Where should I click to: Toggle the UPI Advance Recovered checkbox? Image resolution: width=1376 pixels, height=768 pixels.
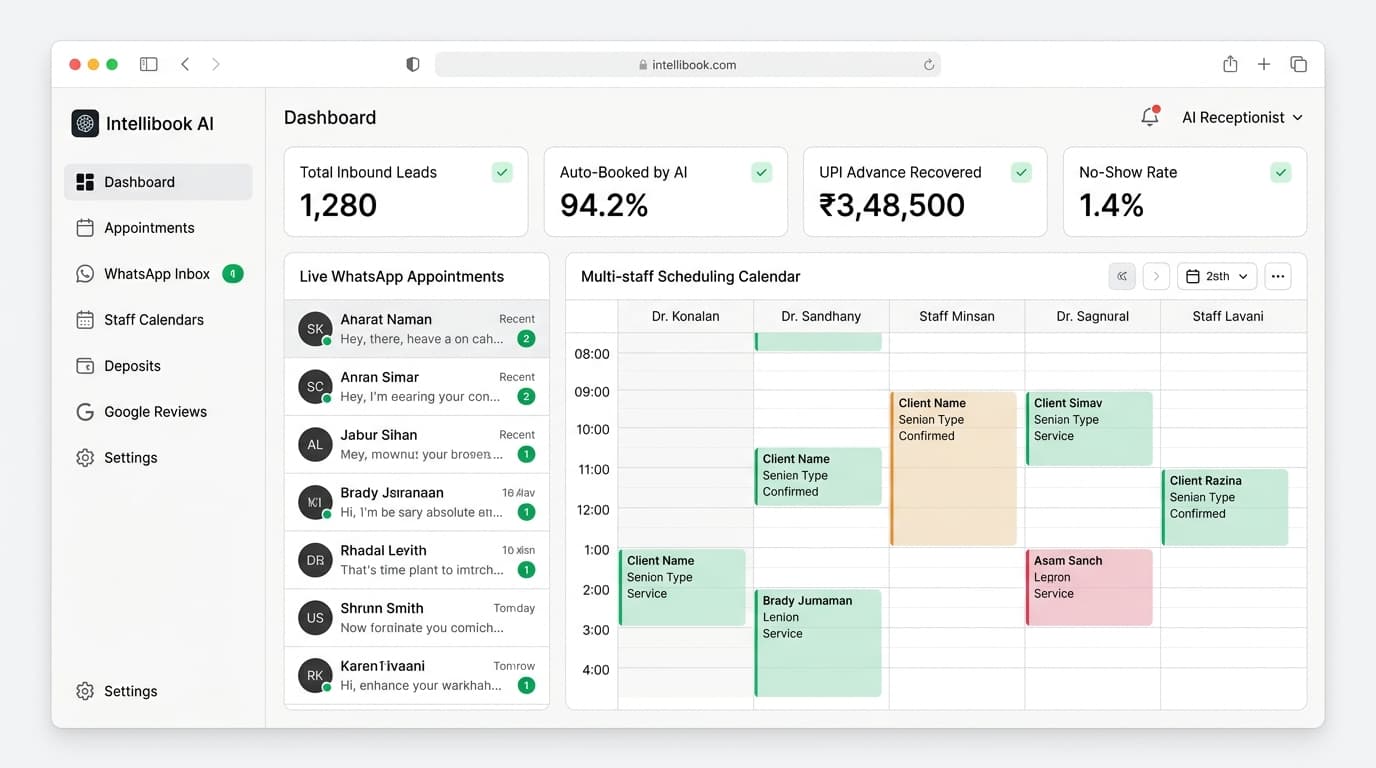pyautogui.click(x=1021, y=172)
